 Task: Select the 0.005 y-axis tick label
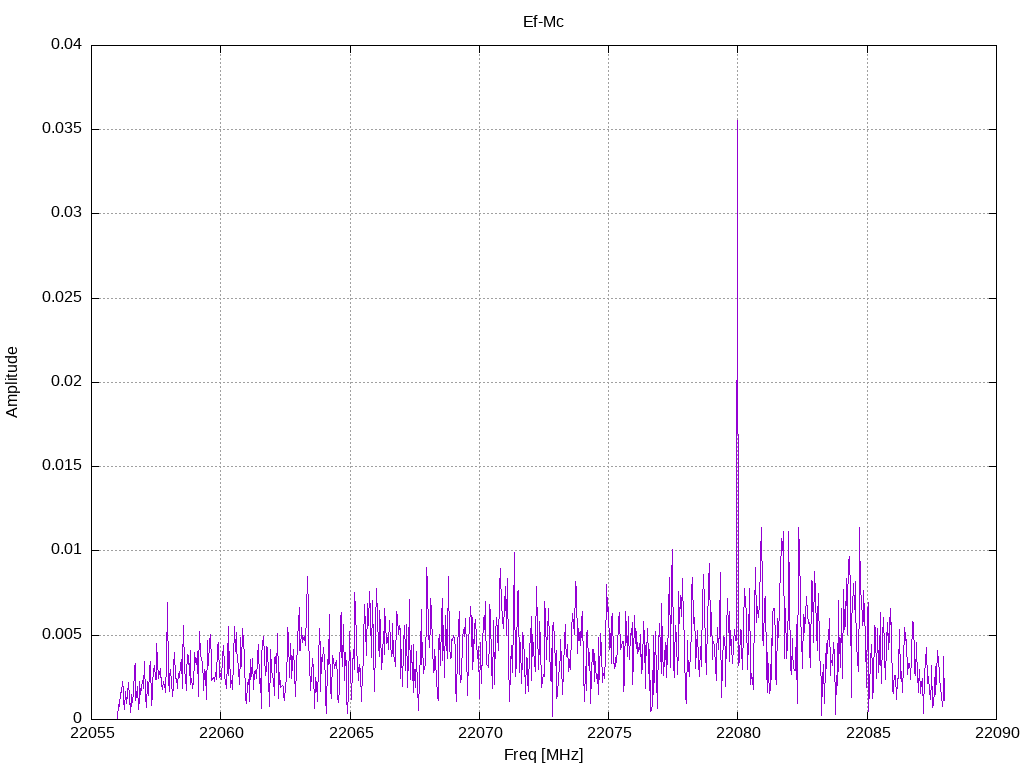click(62, 635)
